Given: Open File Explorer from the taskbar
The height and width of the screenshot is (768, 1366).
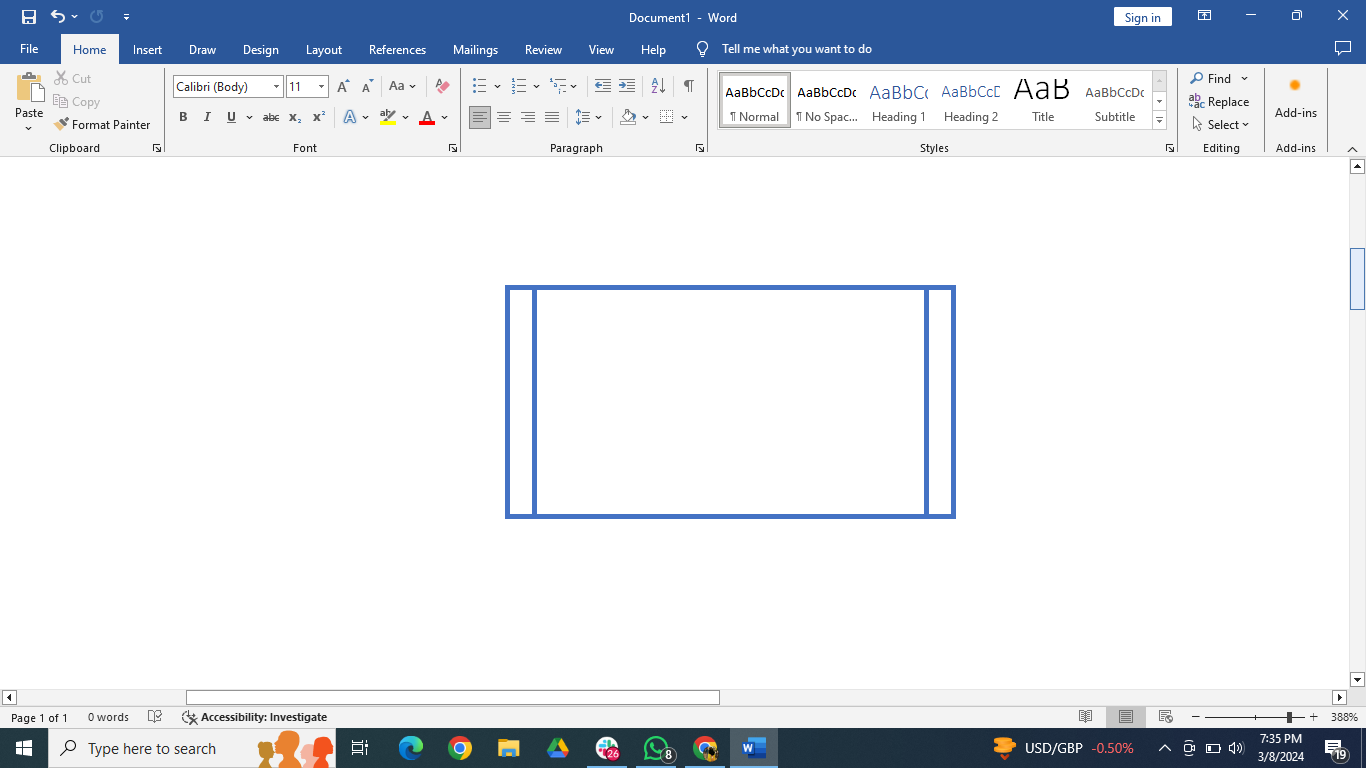Looking at the screenshot, I should [x=509, y=748].
